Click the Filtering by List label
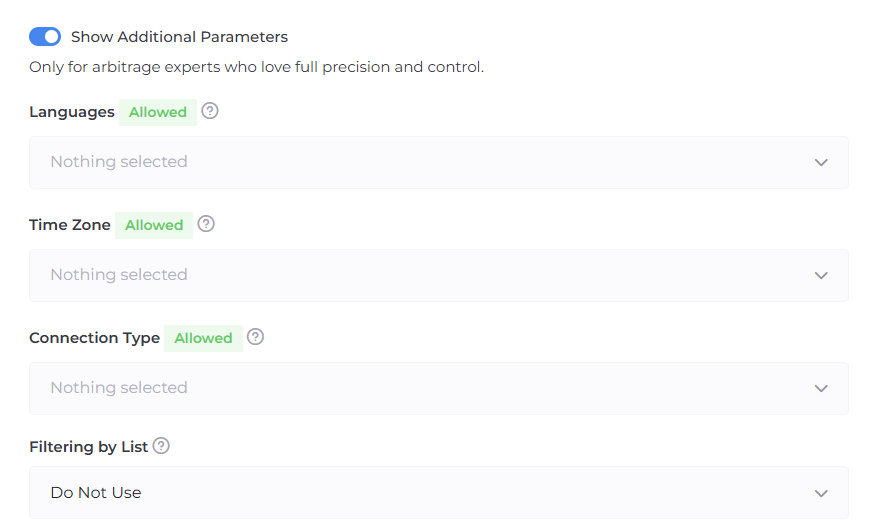This screenshot has width=889, height=531. 88,447
